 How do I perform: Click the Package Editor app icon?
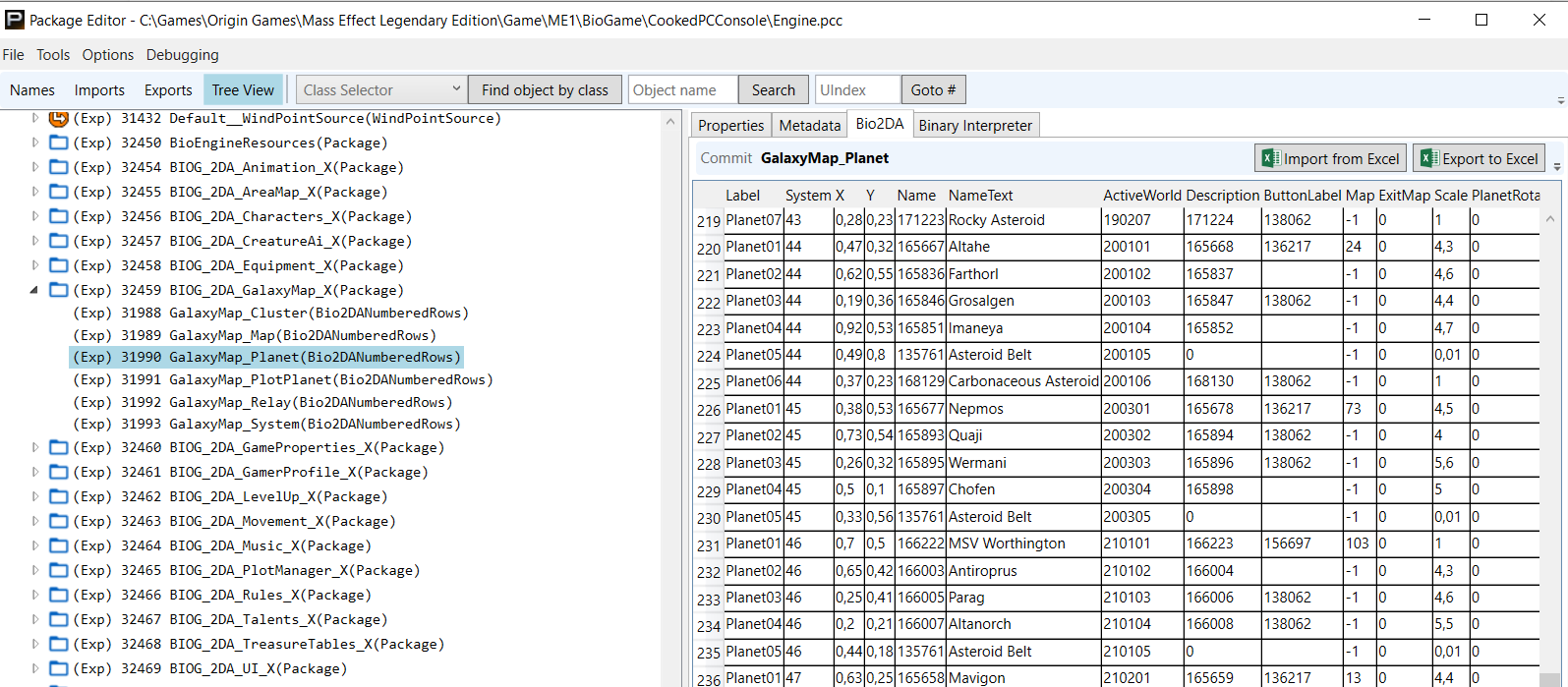coord(15,20)
